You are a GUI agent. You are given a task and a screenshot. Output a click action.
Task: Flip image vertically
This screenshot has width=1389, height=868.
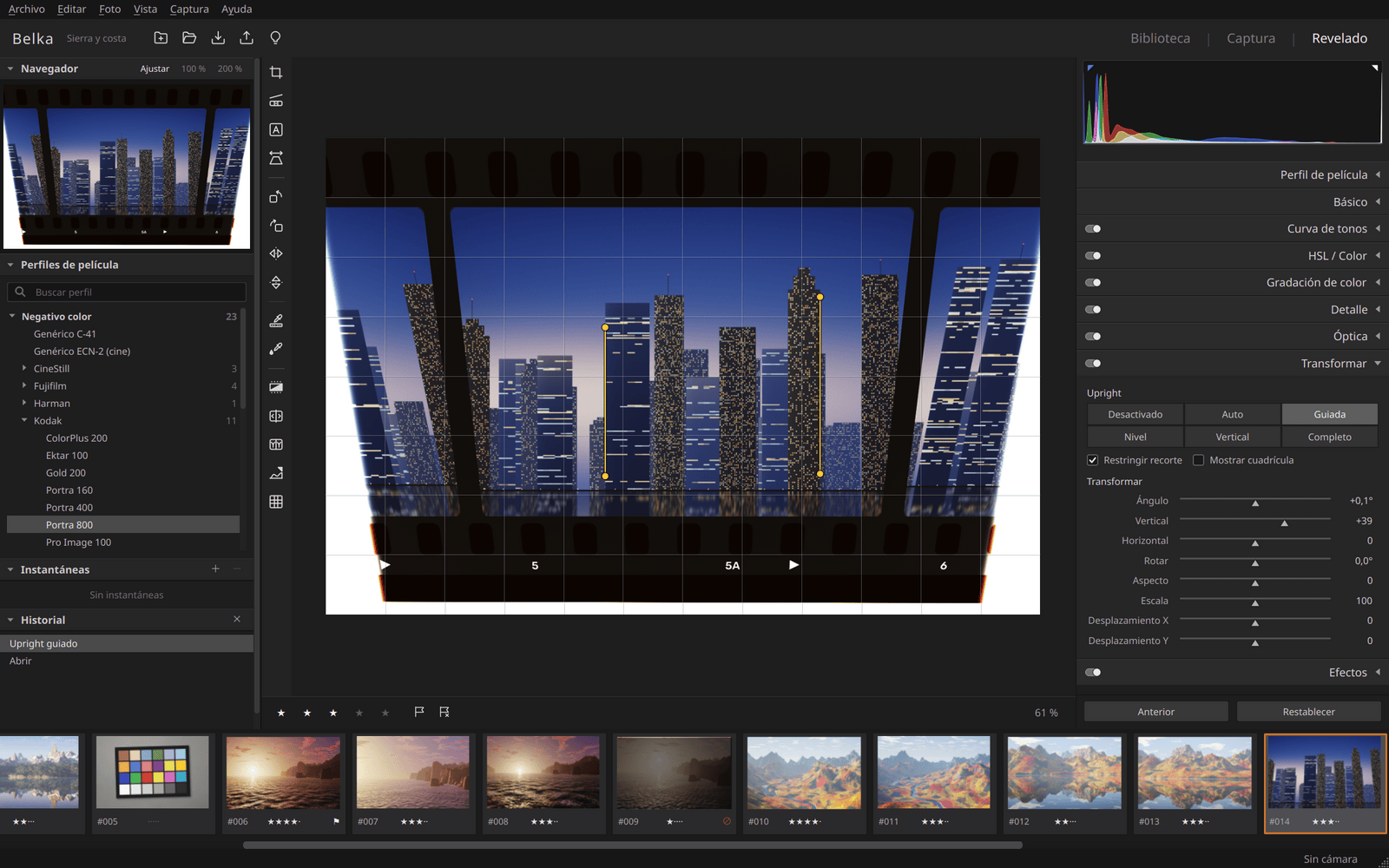(276, 283)
